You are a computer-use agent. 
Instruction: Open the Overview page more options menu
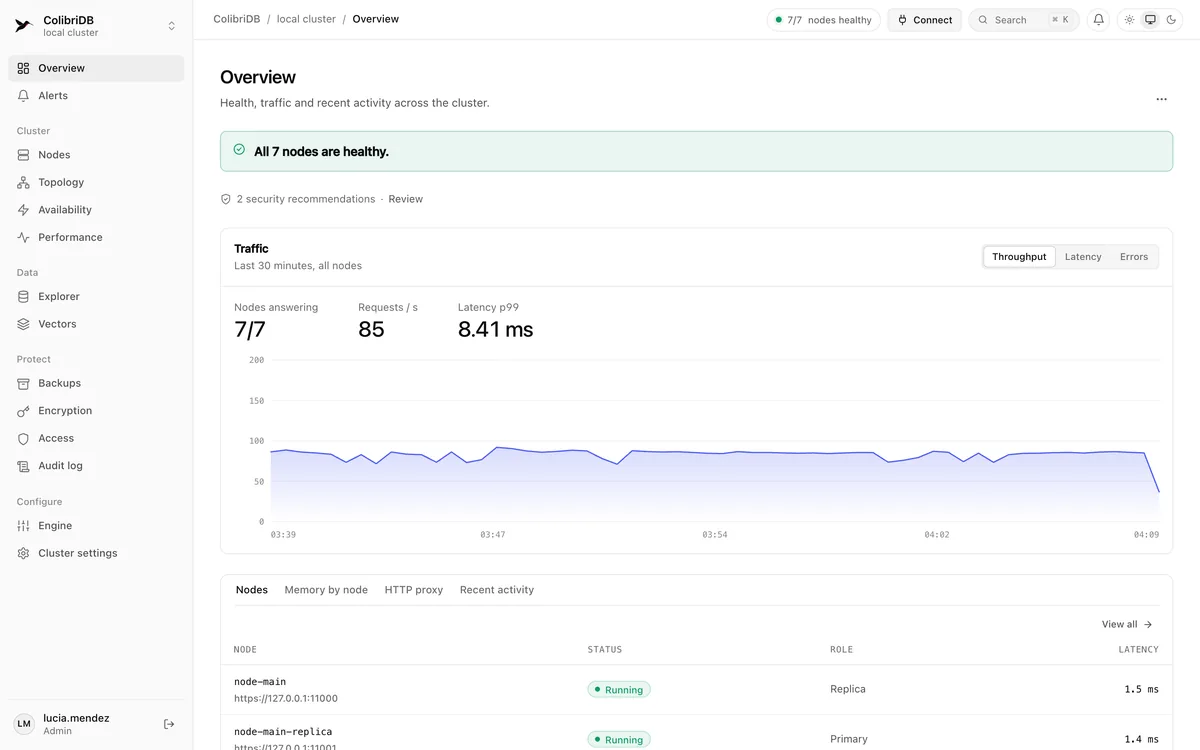(x=1161, y=99)
